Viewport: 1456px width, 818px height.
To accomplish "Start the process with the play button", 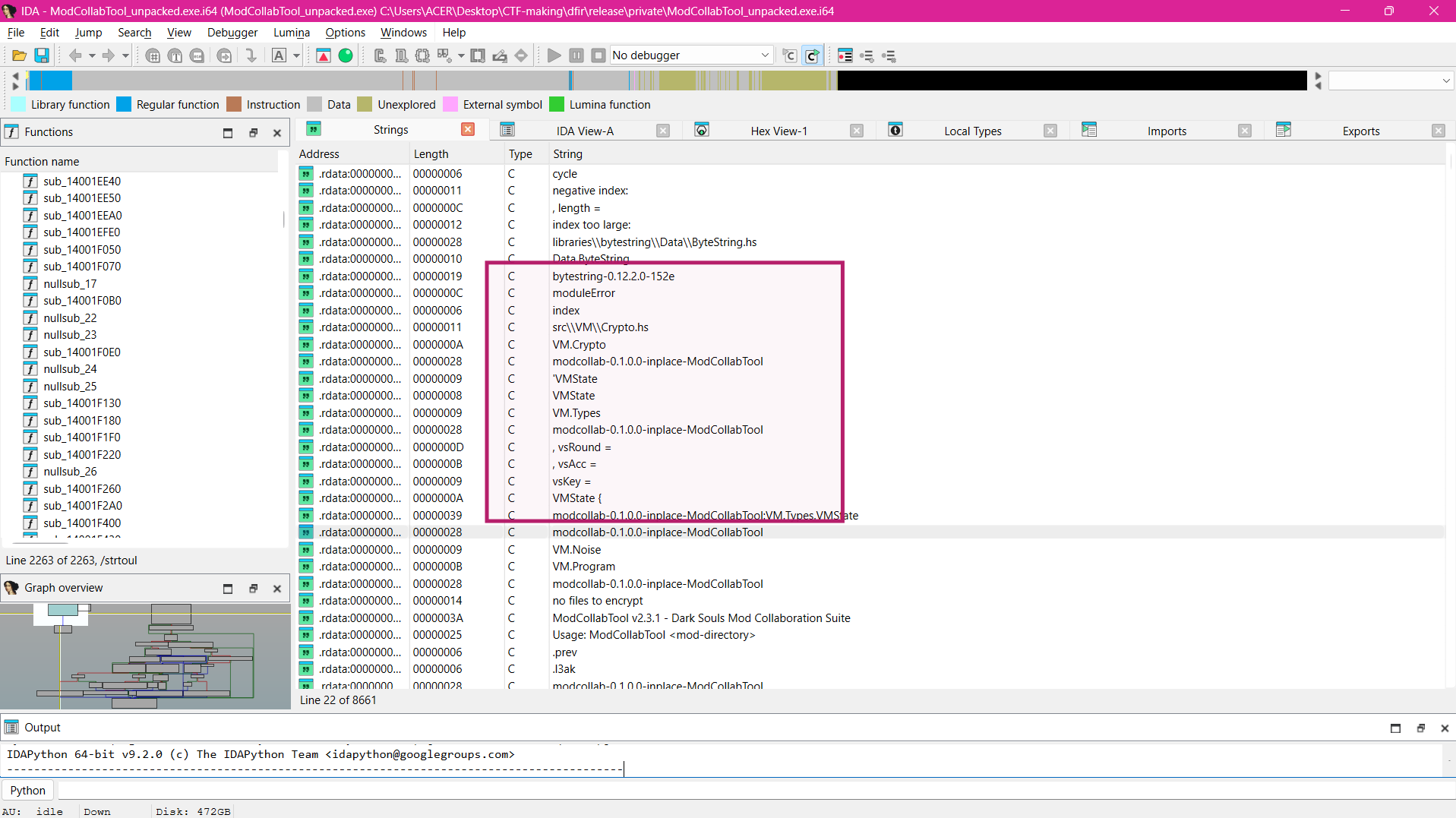I will (554, 55).
